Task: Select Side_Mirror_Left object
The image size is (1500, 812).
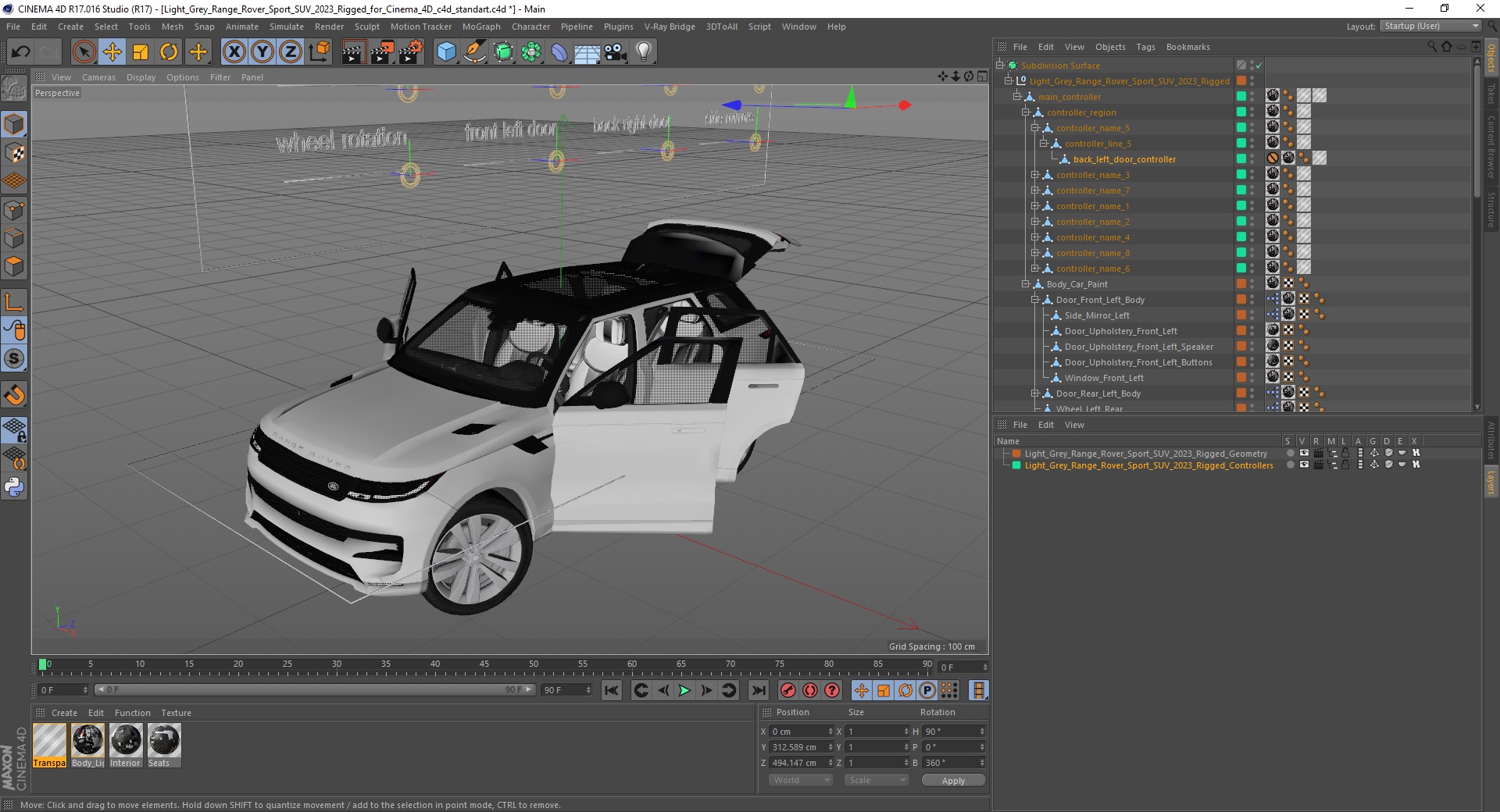Action: (x=1097, y=315)
